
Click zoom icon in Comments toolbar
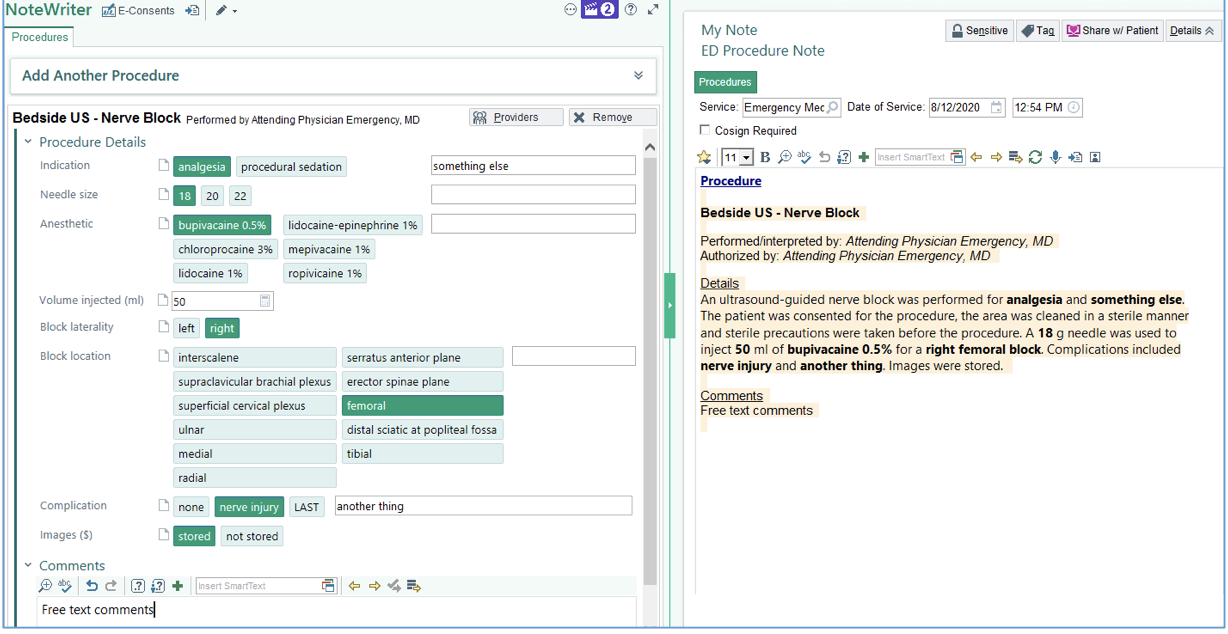tap(45, 586)
